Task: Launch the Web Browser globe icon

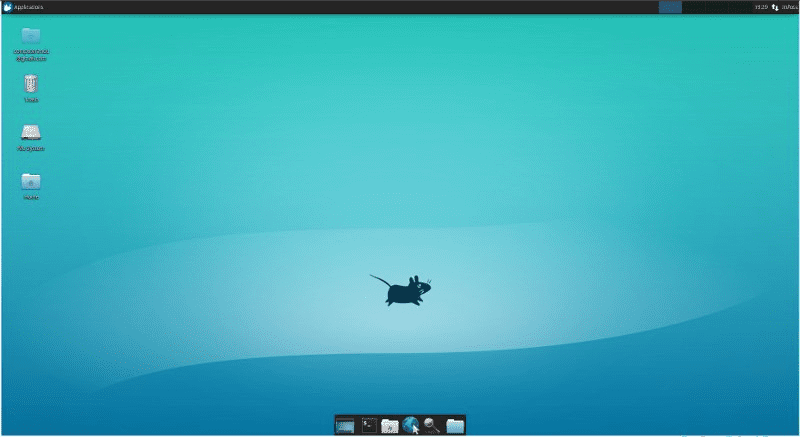Action: 410,425
